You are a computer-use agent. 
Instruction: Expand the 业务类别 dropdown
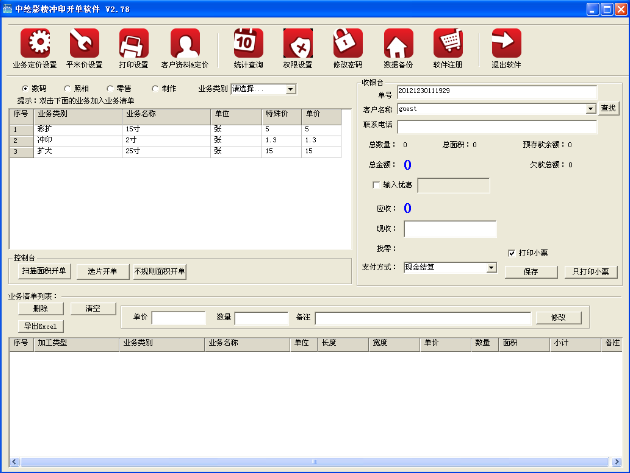pyautogui.click(x=291, y=89)
